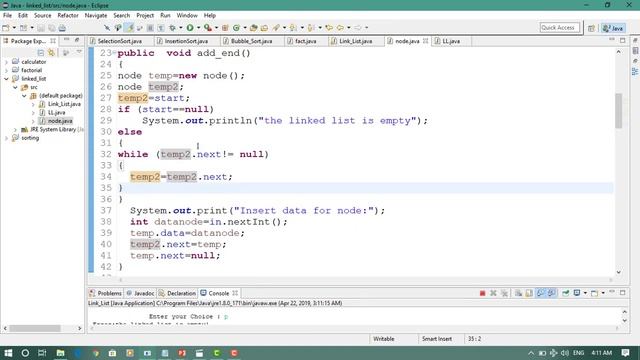Open File Explorer from the taskbar

60,353
